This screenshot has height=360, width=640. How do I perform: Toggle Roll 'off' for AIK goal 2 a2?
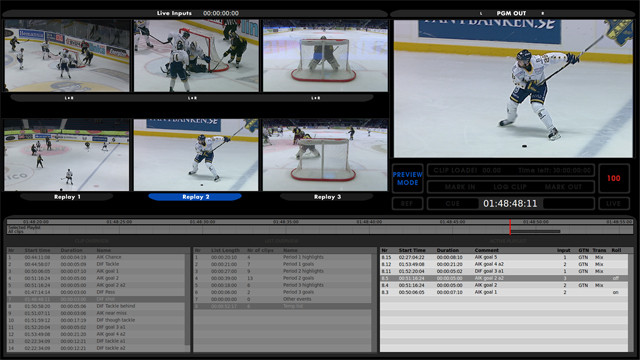click(616, 278)
